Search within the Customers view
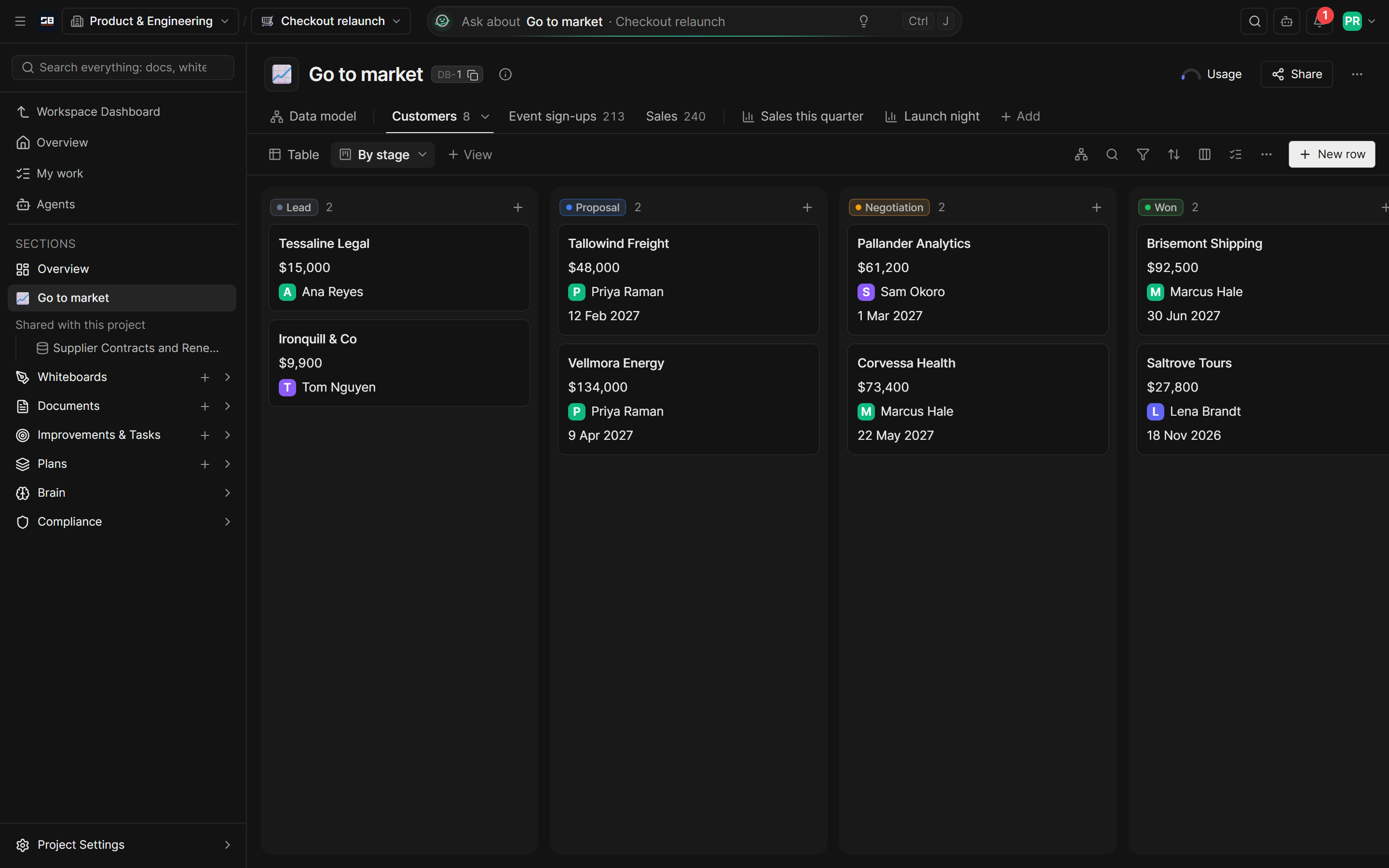This screenshot has height=868, width=1389. [x=1112, y=154]
